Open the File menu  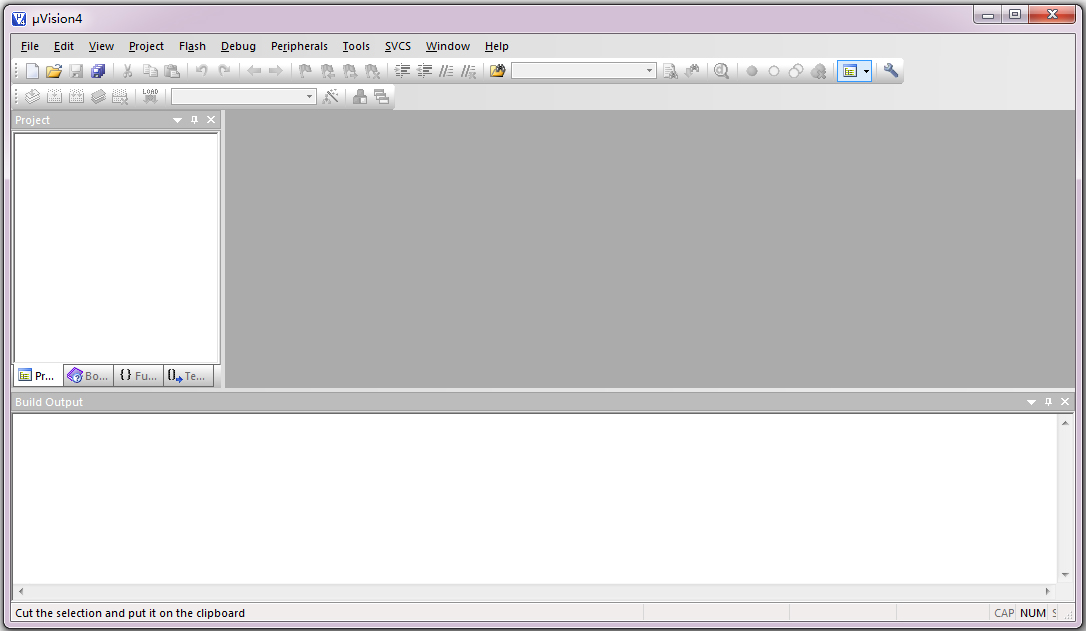30,46
